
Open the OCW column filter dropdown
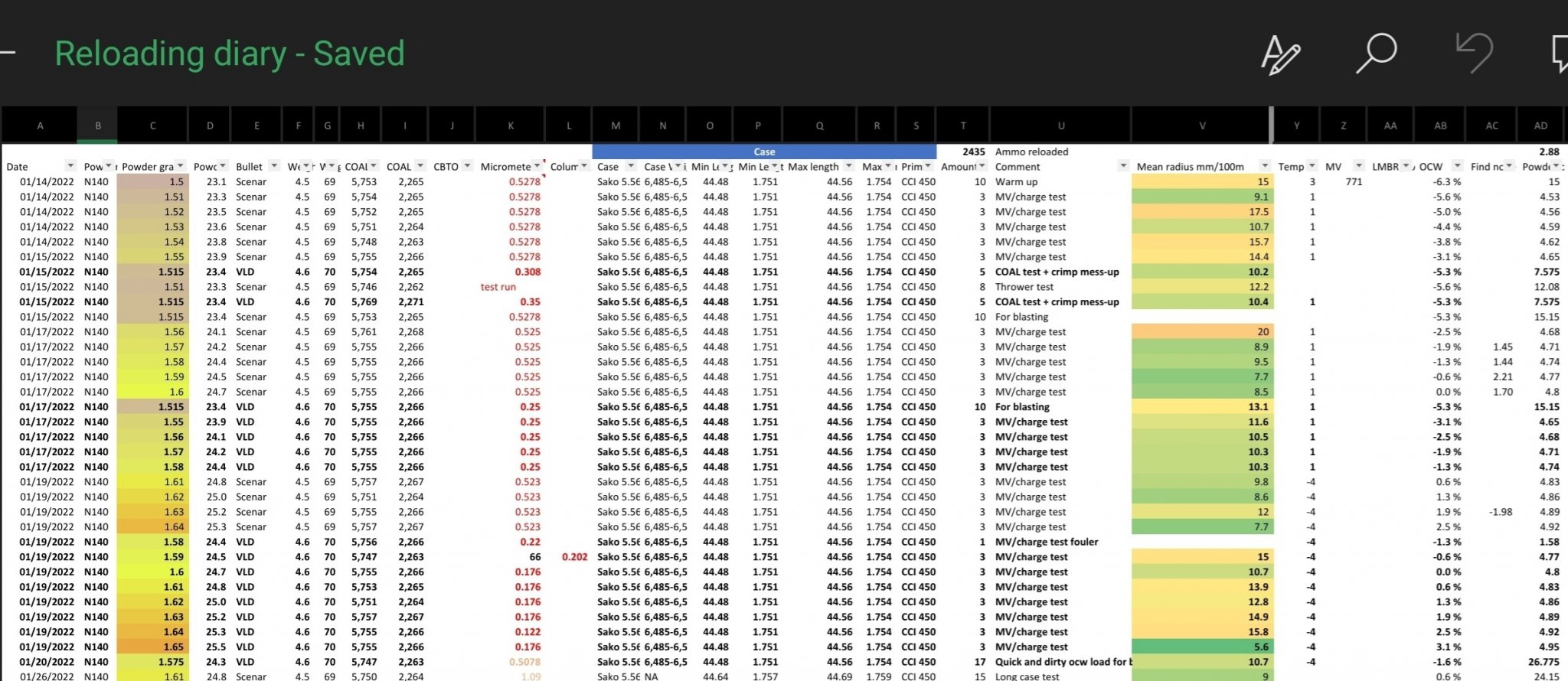tap(1457, 166)
